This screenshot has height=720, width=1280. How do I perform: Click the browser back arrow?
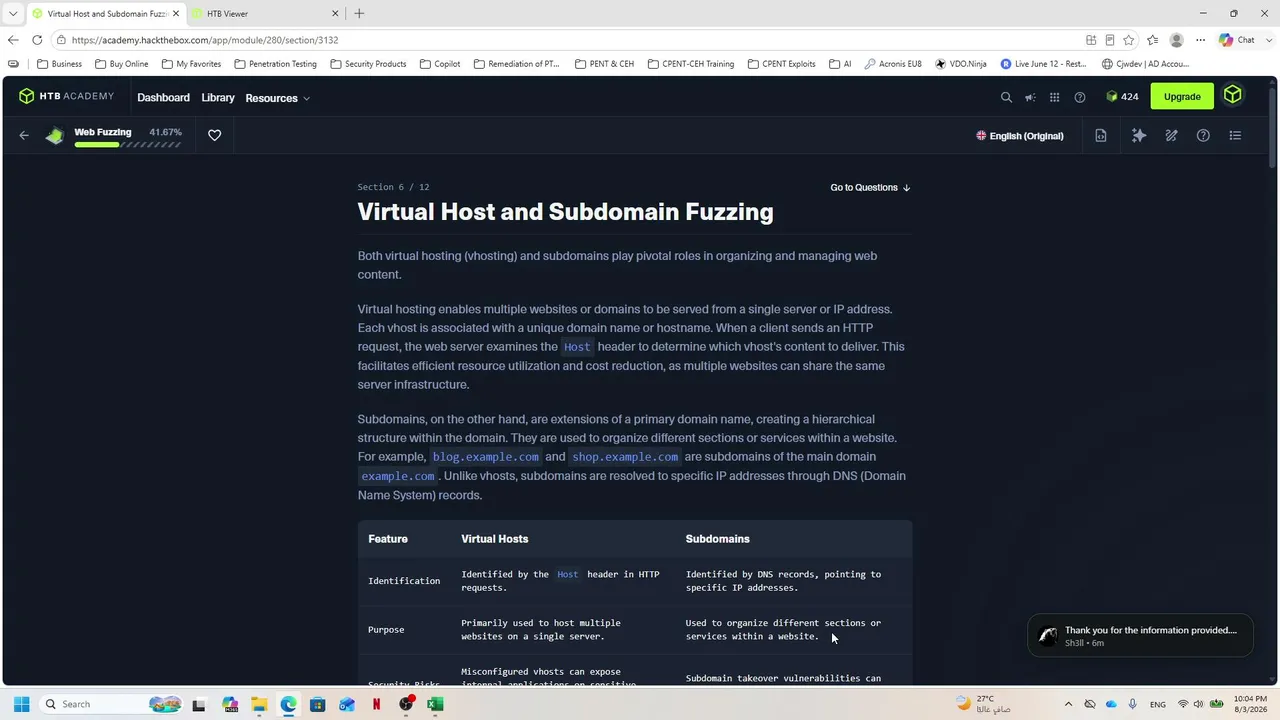click(x=12, y=40)
